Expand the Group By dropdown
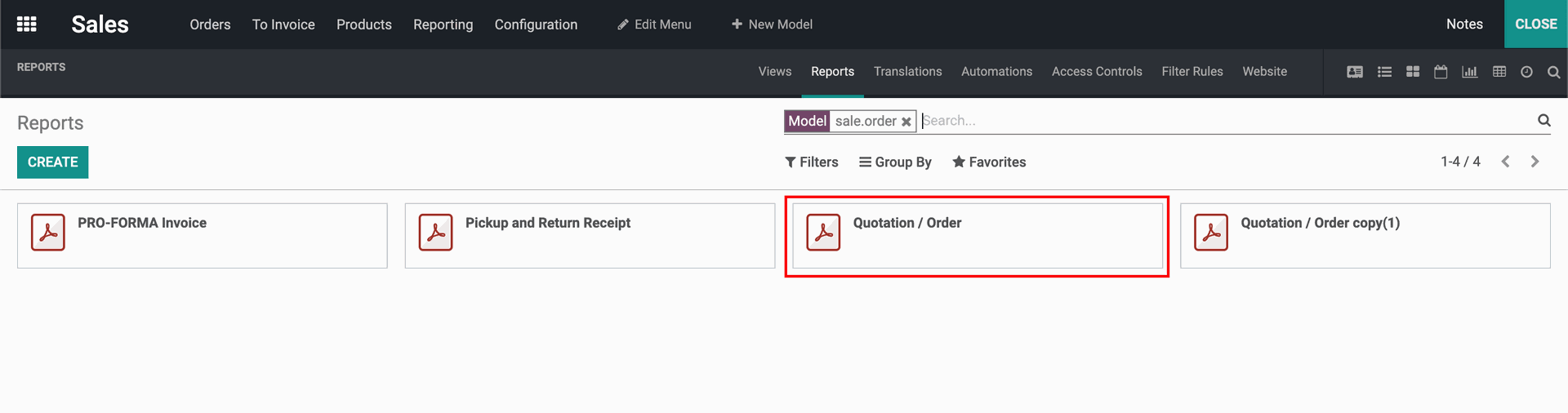 (895, 162)
